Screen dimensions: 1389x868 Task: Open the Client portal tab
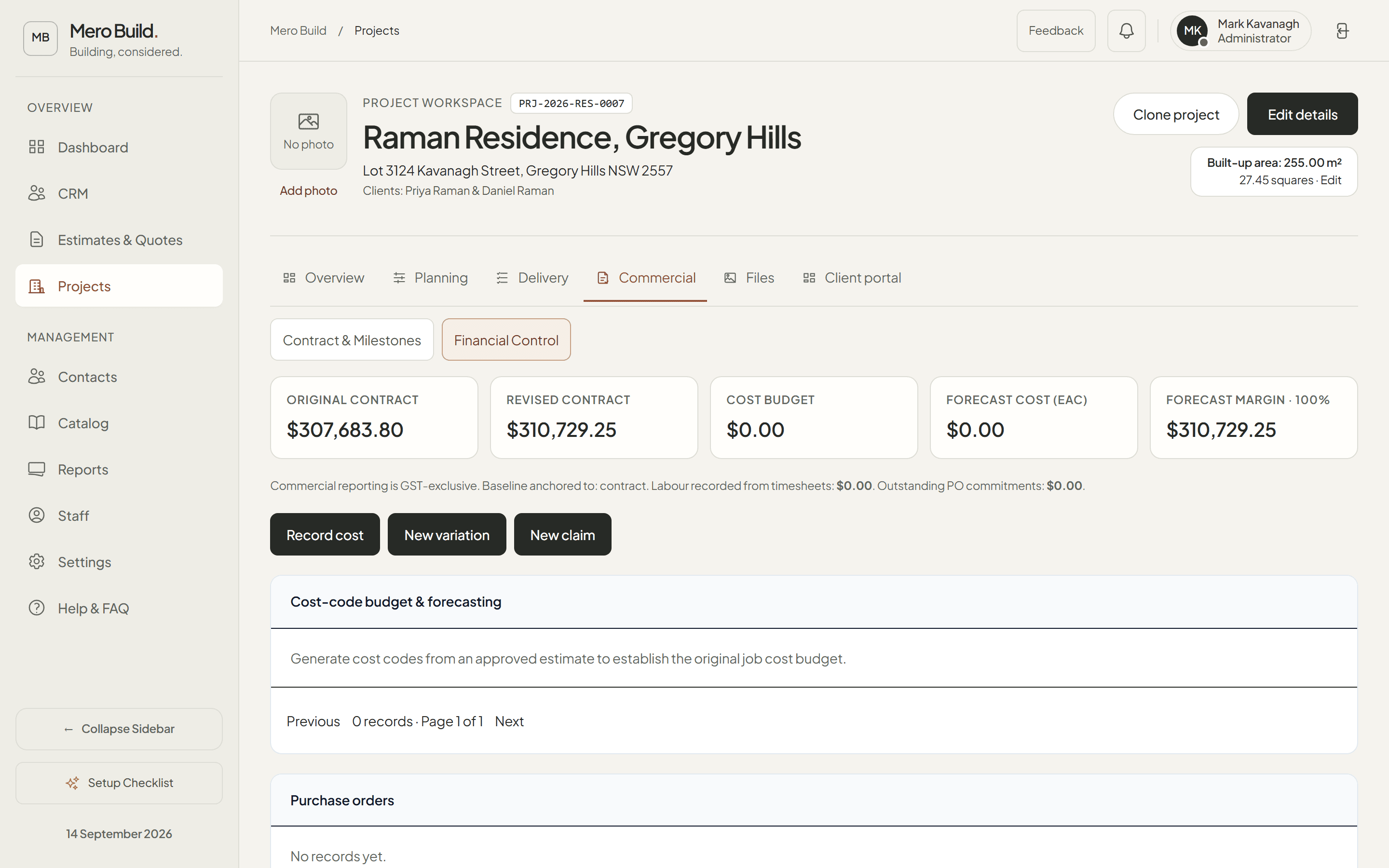click(852, 278)
